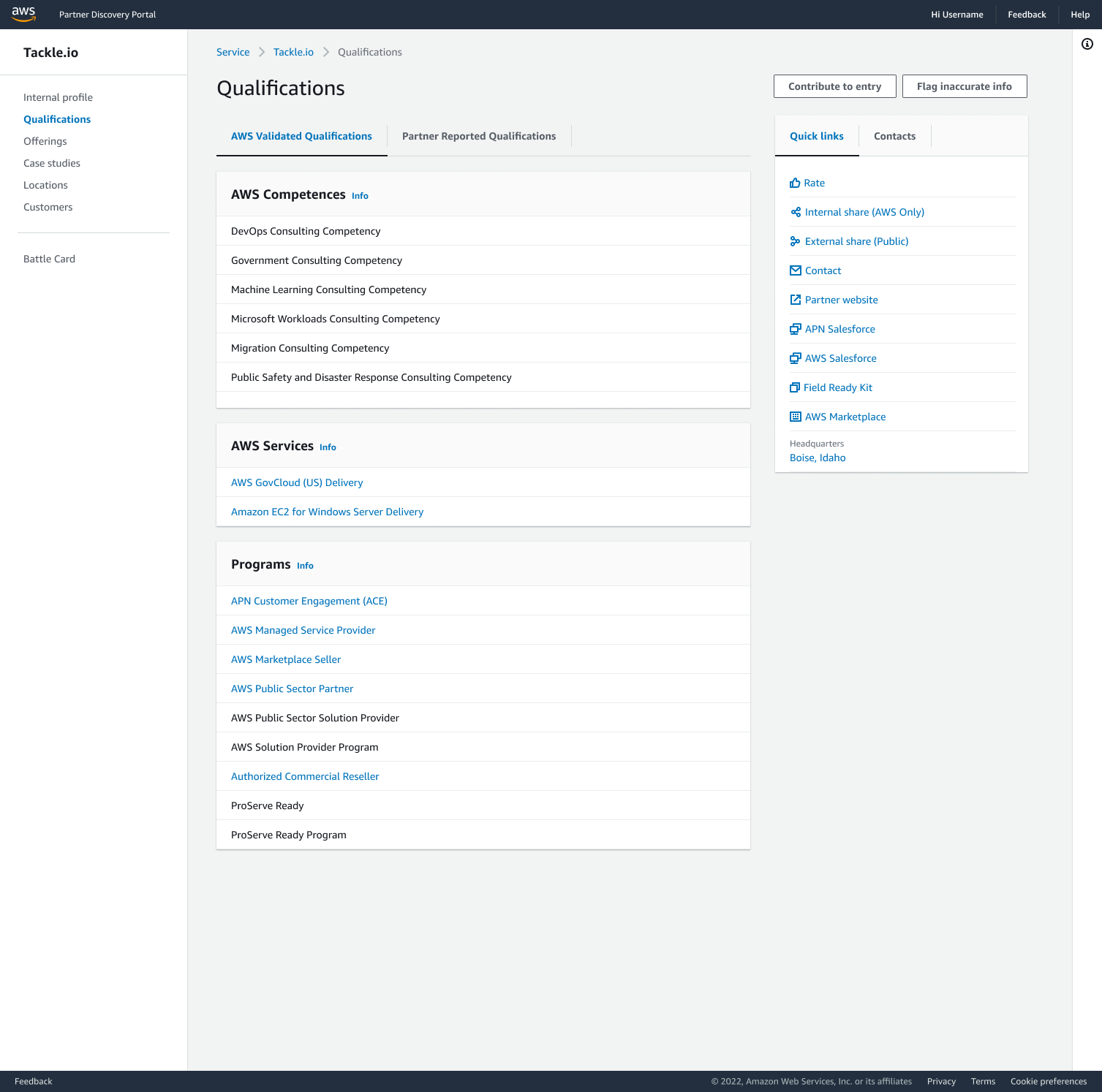Click the AWS logo in the header

(23, 14)
